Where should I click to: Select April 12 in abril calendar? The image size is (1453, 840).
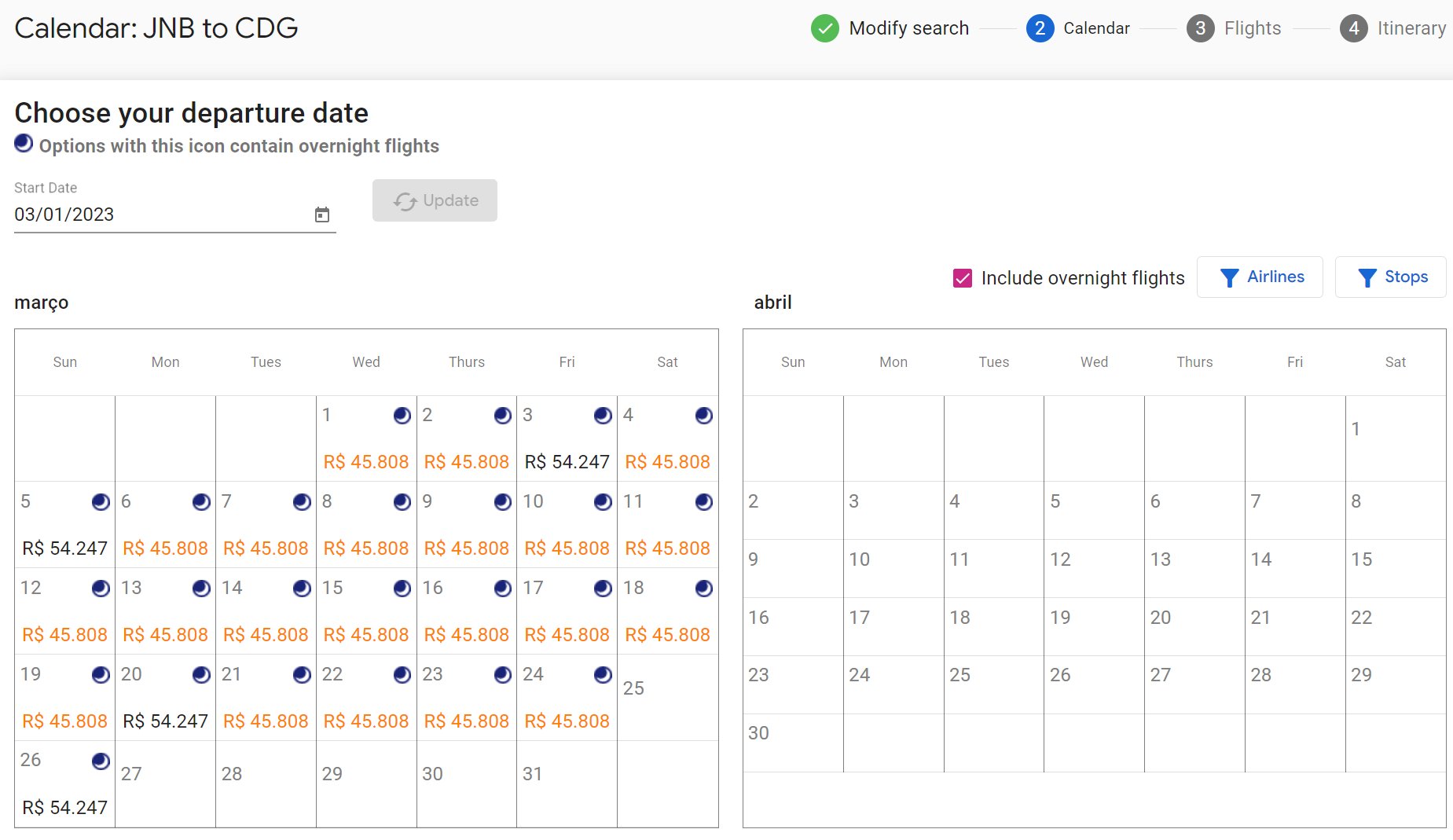click(1094, 568)
